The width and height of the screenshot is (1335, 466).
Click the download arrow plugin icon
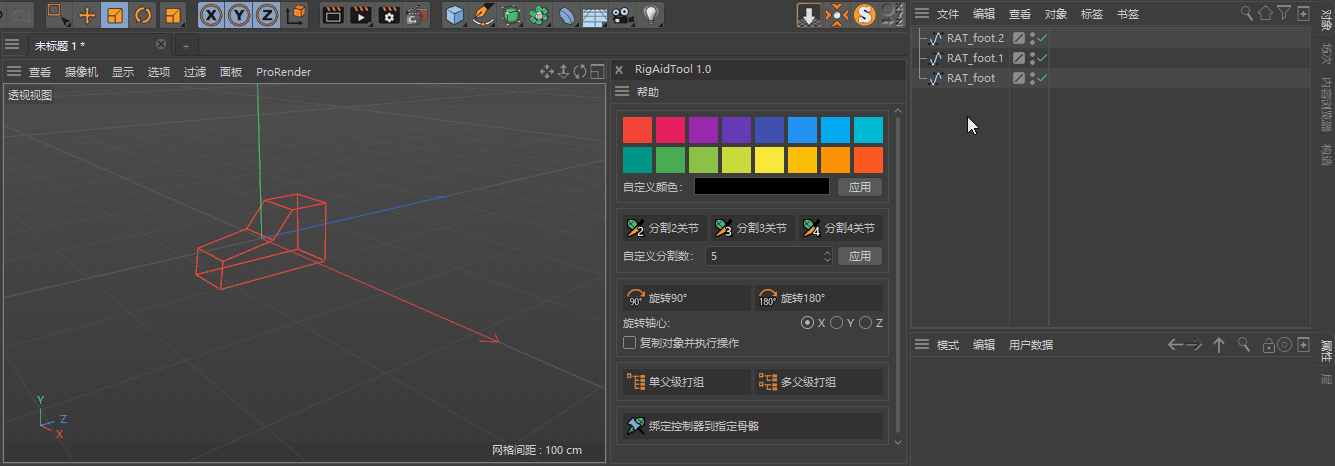click(x=809, y=14)
